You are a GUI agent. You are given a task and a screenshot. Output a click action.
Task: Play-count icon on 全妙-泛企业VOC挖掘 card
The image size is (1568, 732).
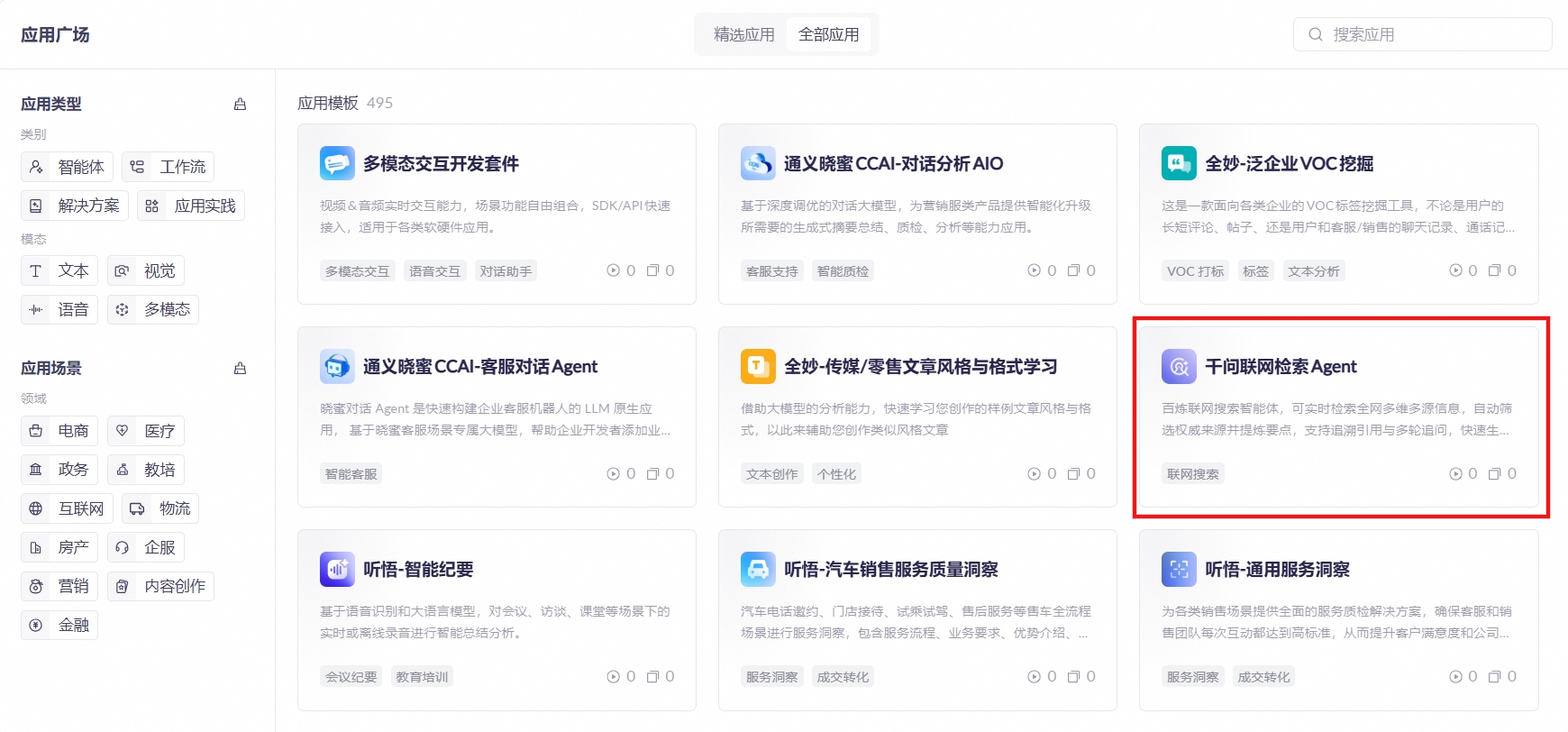click(1455, 270)
